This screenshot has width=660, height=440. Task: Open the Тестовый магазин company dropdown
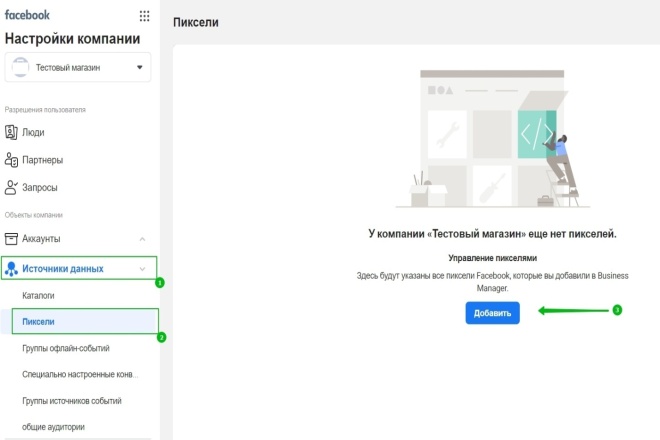pos(78,67)
